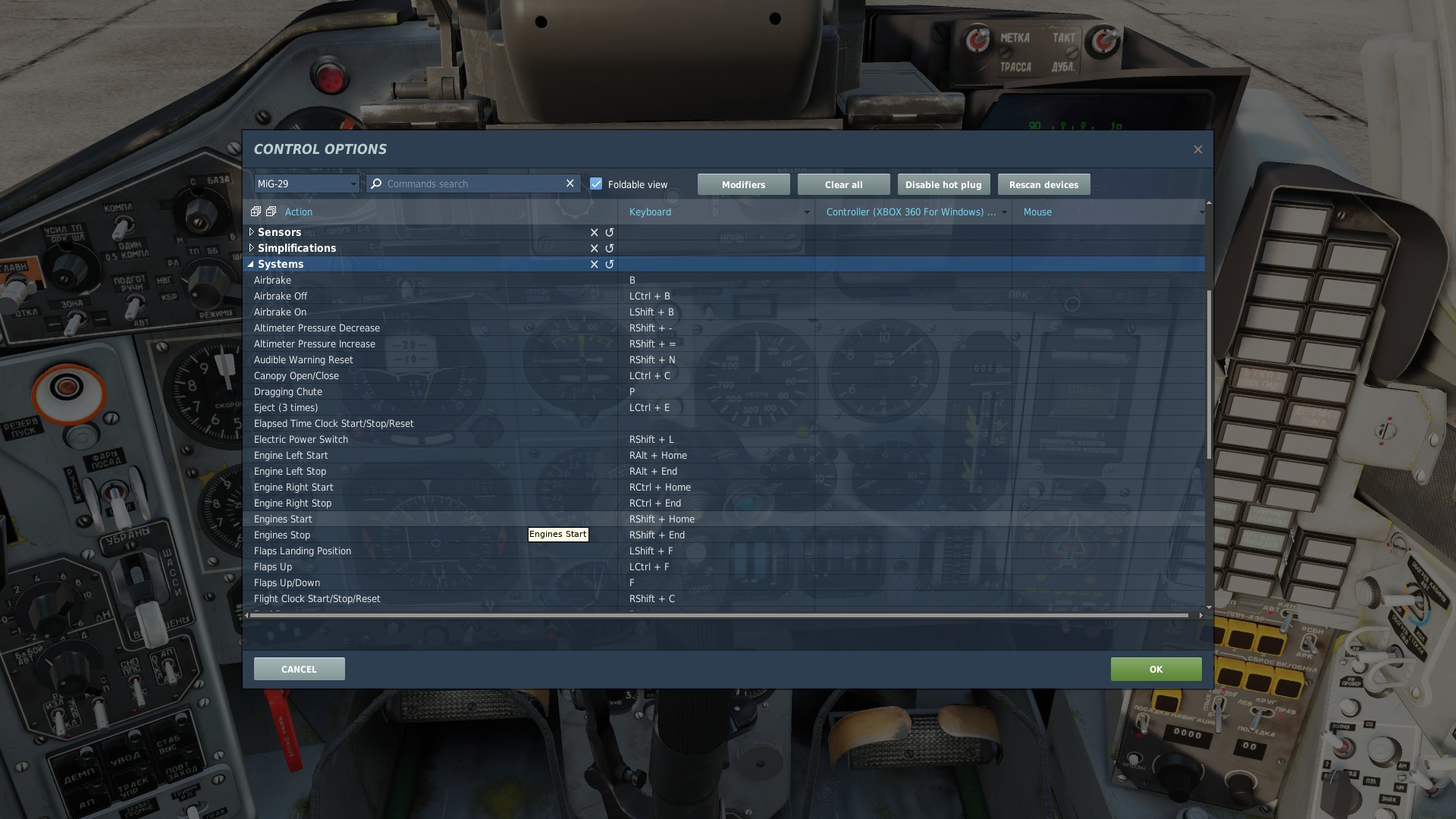Expand the Sensors category
The width and height of the screenshot is (1456, 819).
point(251,232)
